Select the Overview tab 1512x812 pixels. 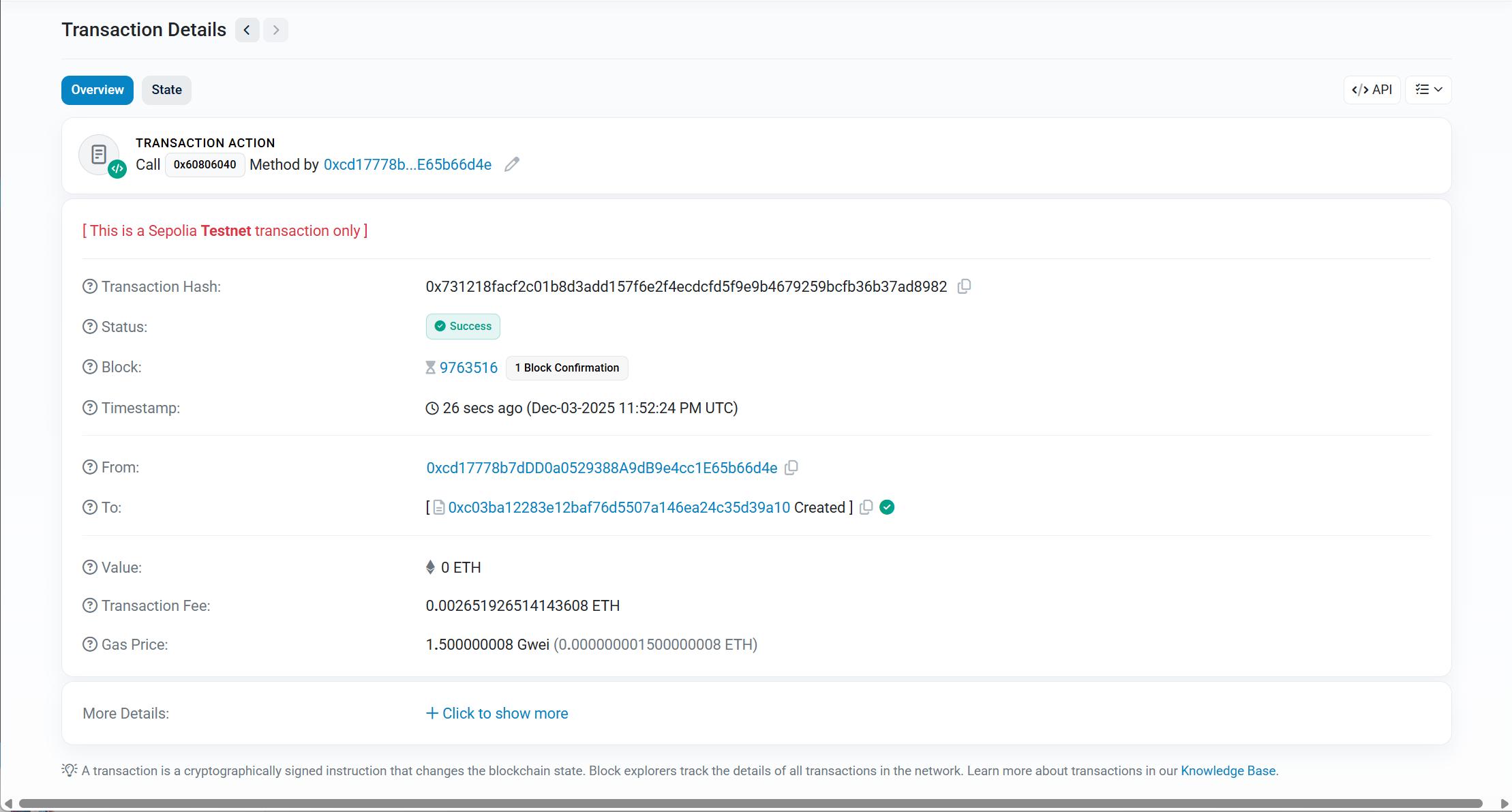tap(97, 90)
